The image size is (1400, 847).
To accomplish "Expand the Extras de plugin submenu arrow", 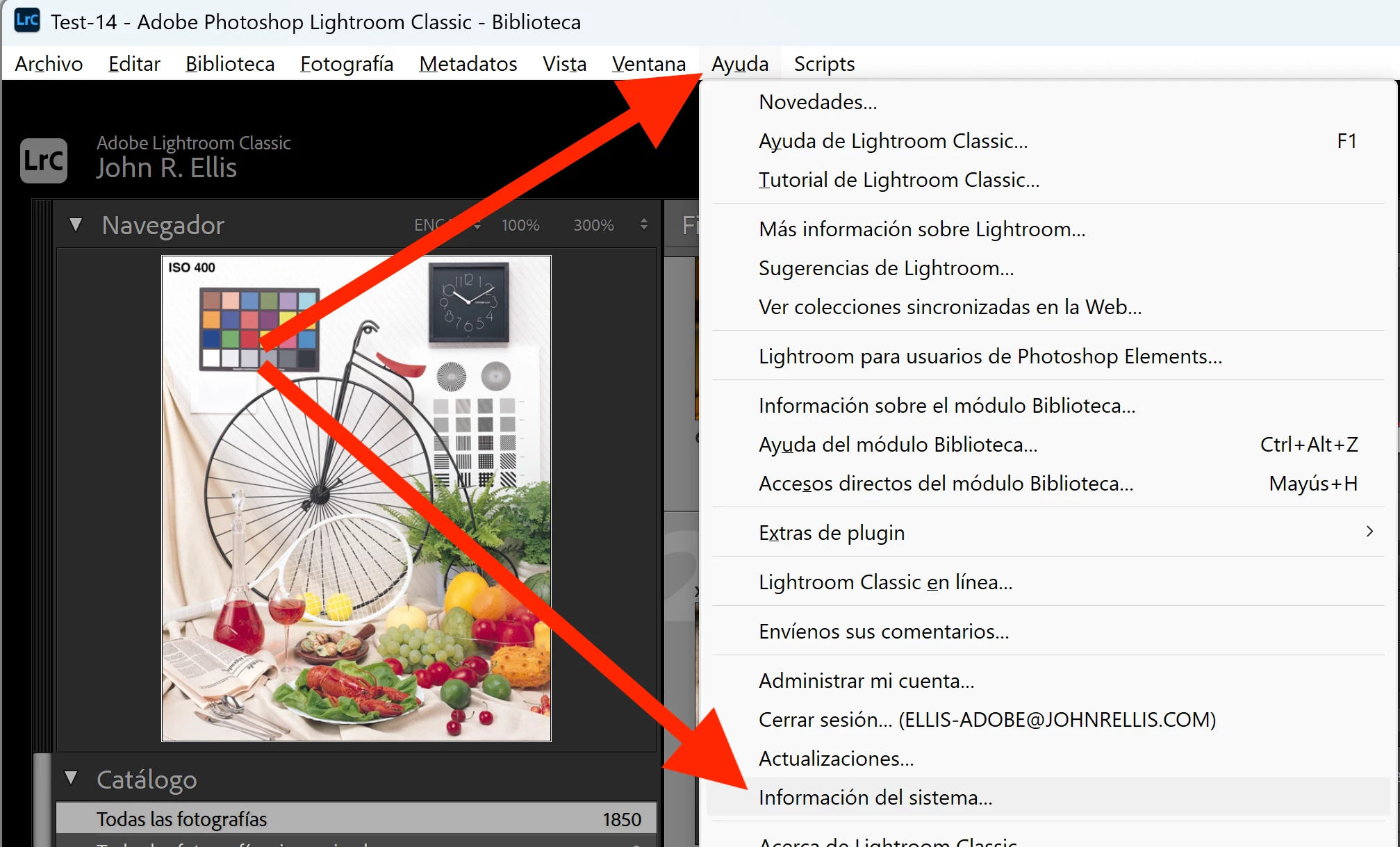I will [1369, 532].
